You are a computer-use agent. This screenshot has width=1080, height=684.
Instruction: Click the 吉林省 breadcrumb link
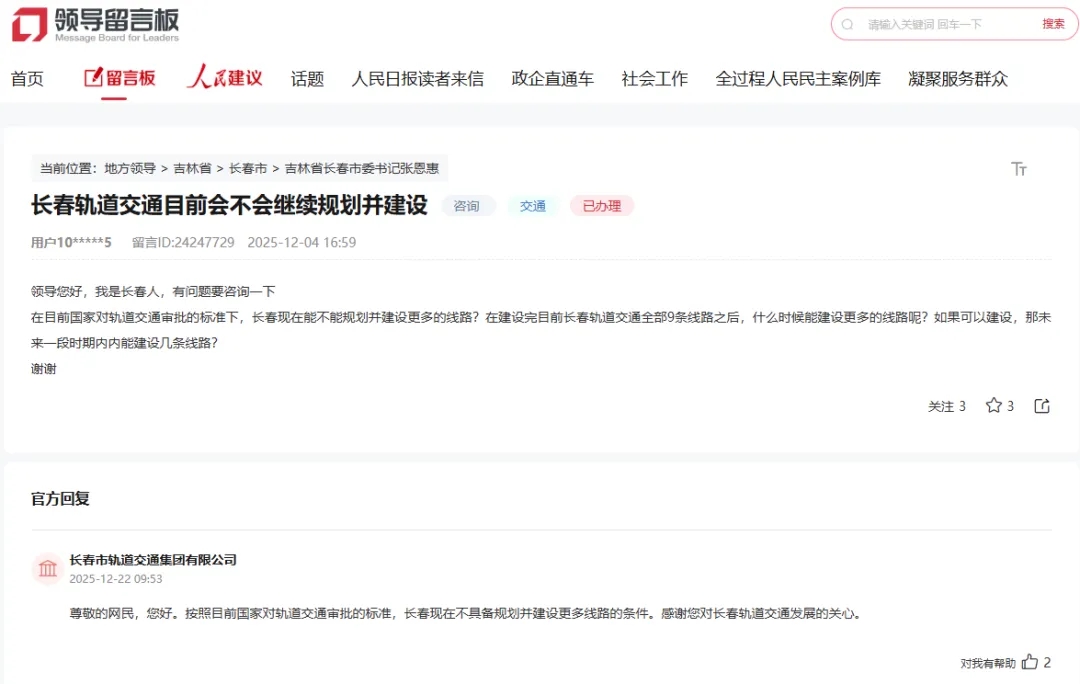[x=192, y=168]
